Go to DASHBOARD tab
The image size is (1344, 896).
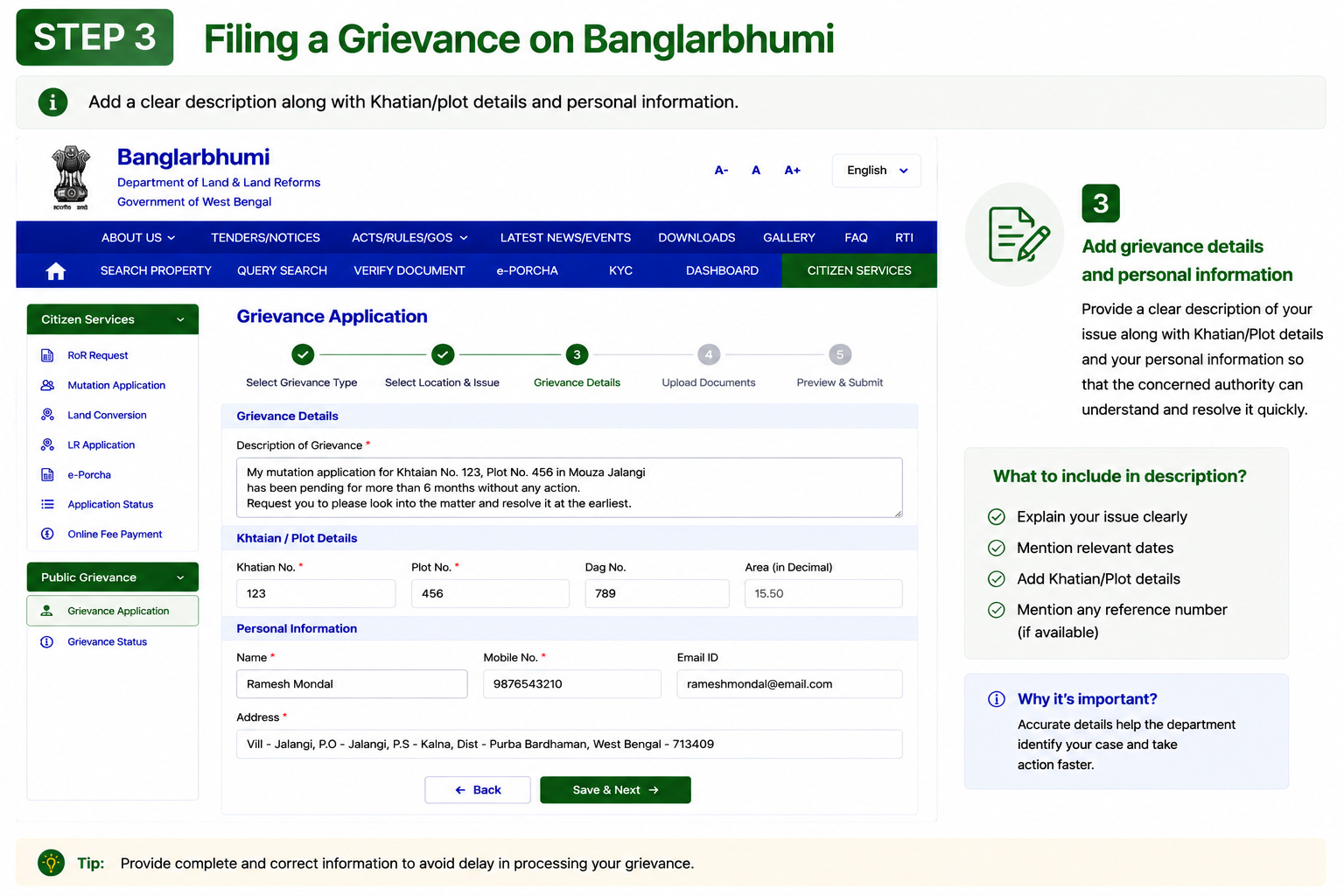tap(722, 271)
